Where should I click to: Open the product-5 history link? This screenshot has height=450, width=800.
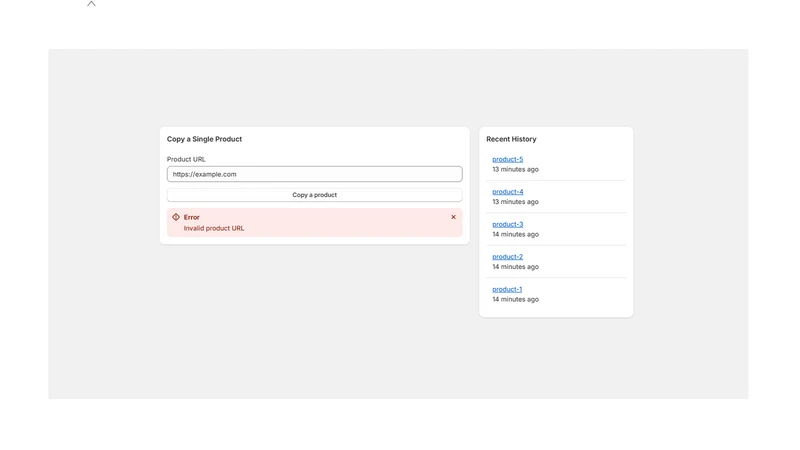[507, 159]
